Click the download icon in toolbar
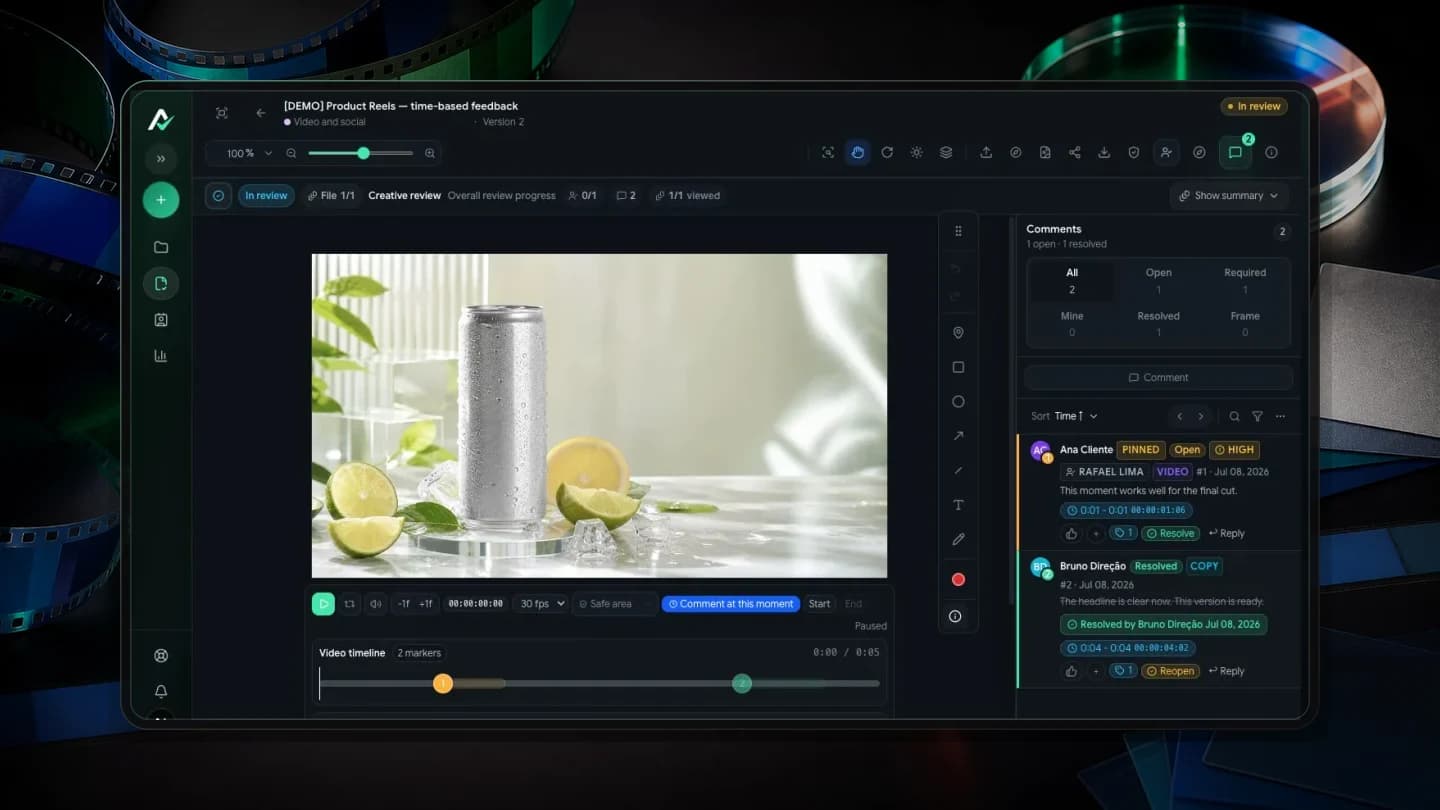Viewport: 1440px width, 810px height. click(1104, 153)
